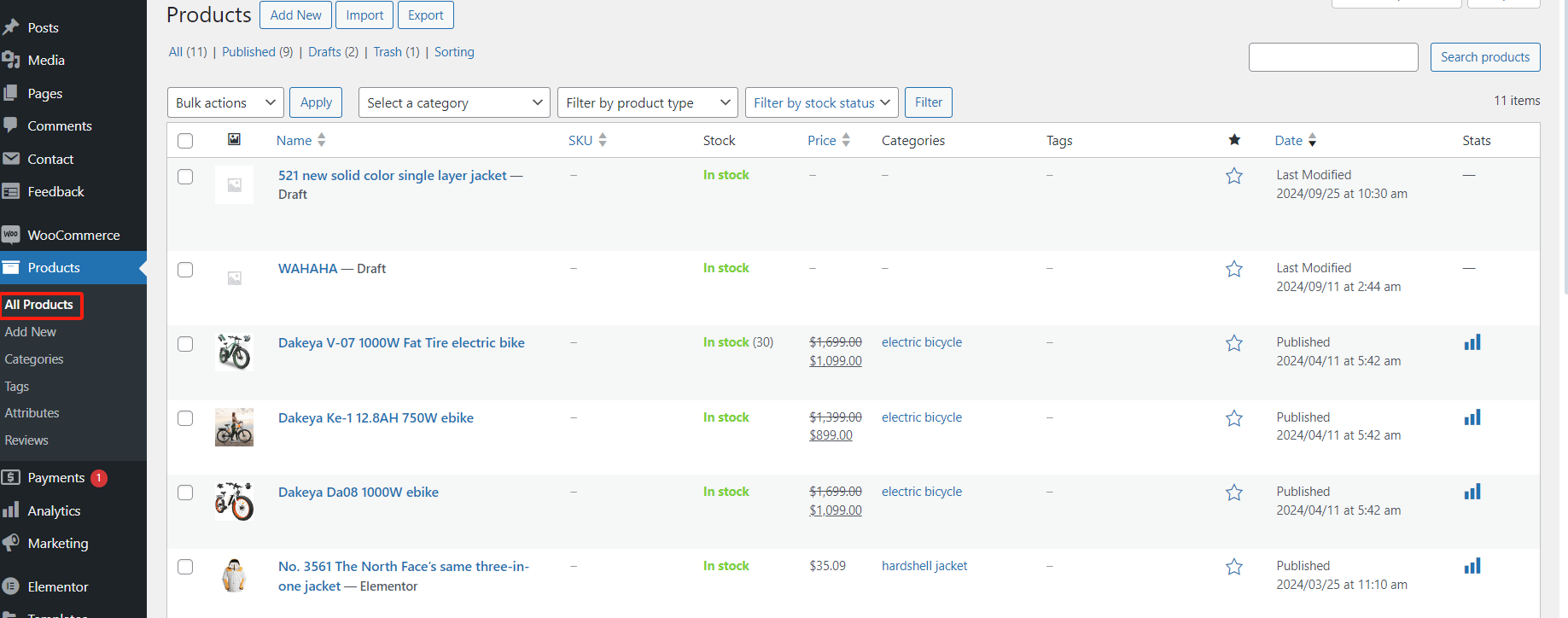Viewport: 1568px width, 618px height.
Task: Select the Dakeya Ke-1 12.8AH checkbox
Action: [x=185, y=418]
